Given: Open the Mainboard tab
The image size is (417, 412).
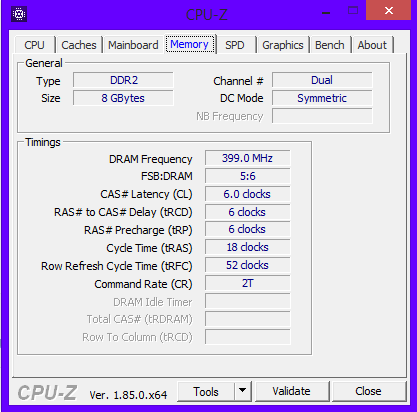Looking at the screenshot, I should click(133, 45).
